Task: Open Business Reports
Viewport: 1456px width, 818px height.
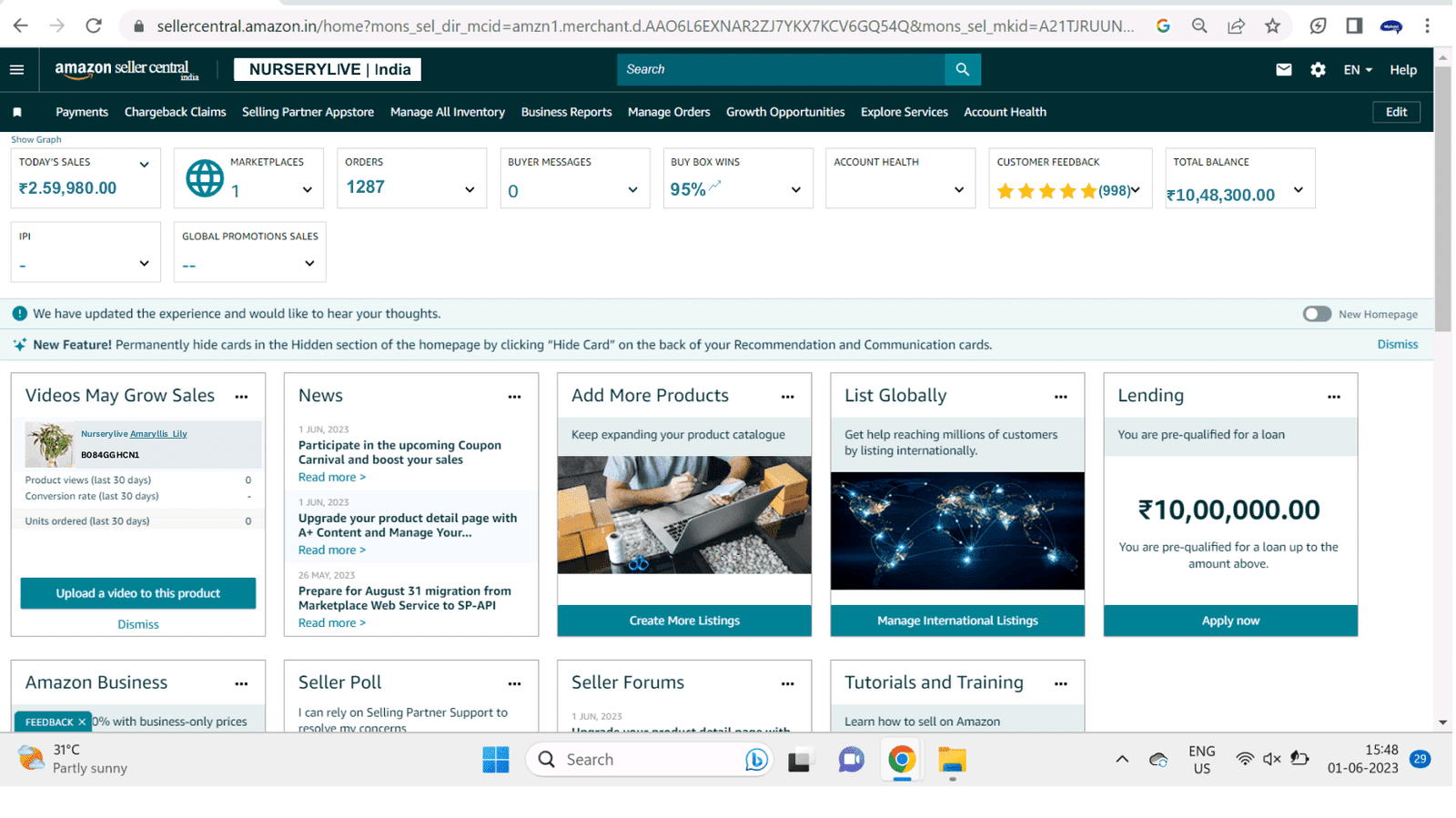Action: [x=566, y=112]
